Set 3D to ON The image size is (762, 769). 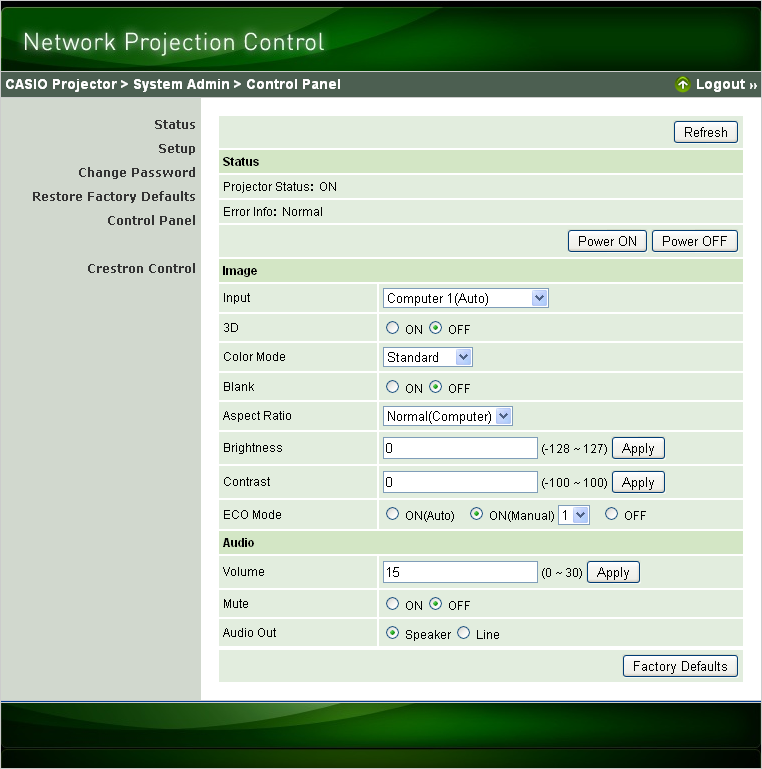(x=392, y=328)
